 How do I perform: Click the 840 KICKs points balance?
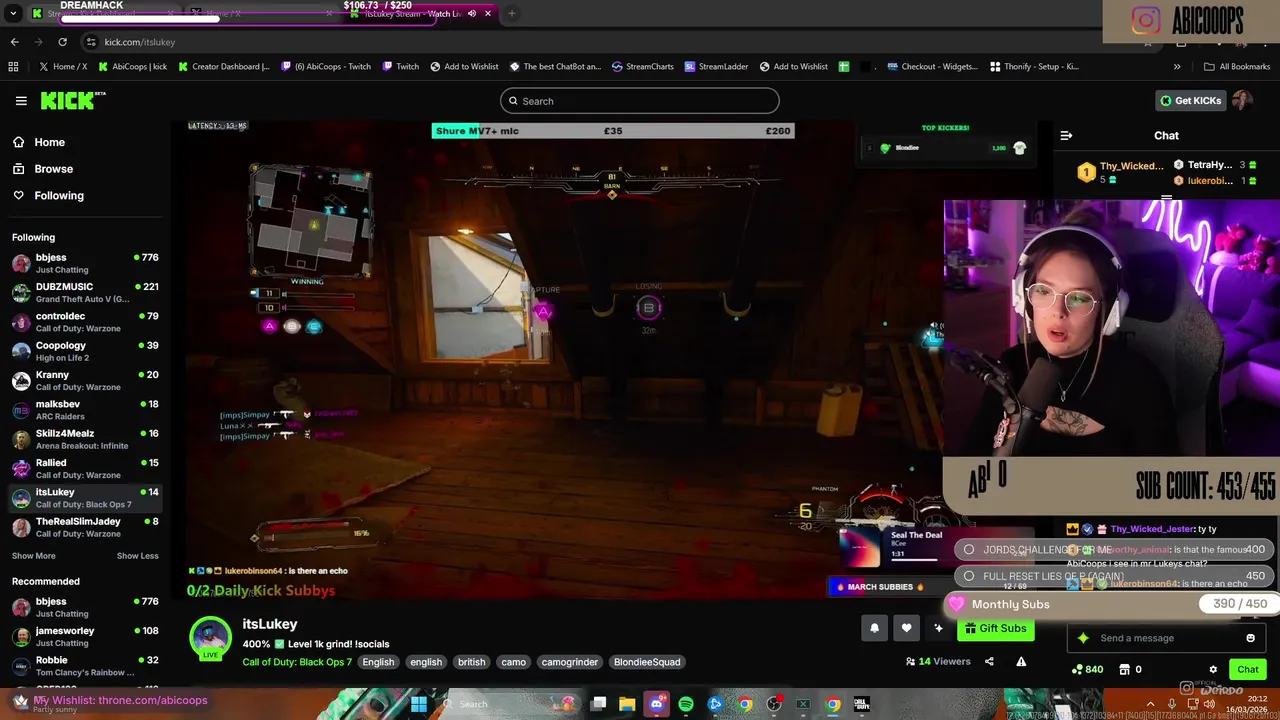click(x=1087, y=670)
